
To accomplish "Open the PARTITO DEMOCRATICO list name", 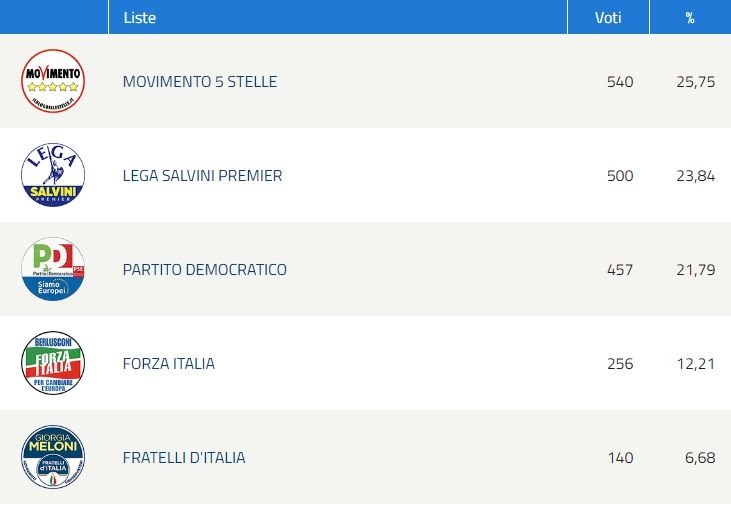I will click(x=205, y=270).
